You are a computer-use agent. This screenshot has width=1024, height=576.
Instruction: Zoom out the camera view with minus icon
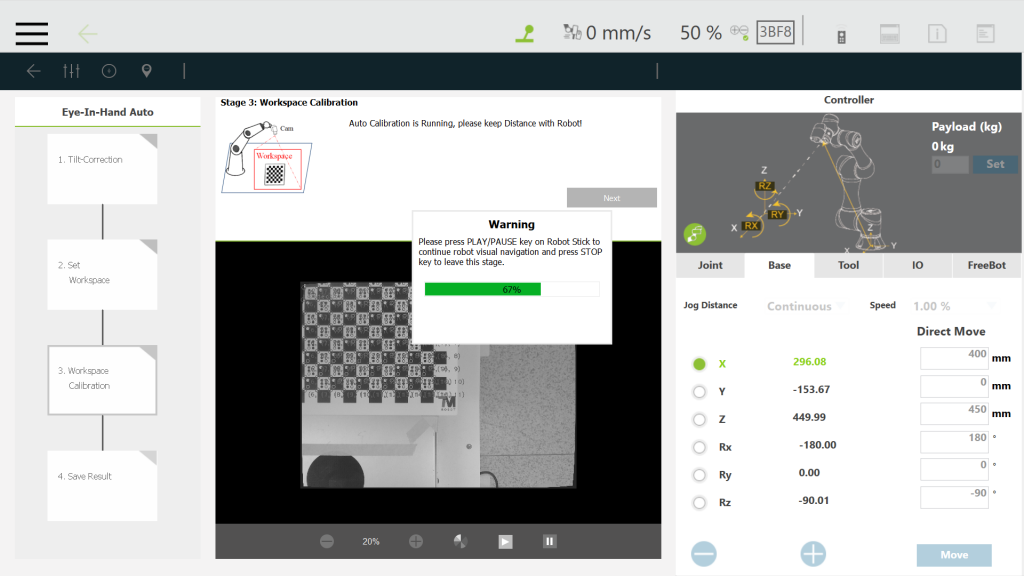[x=327, y=541]
